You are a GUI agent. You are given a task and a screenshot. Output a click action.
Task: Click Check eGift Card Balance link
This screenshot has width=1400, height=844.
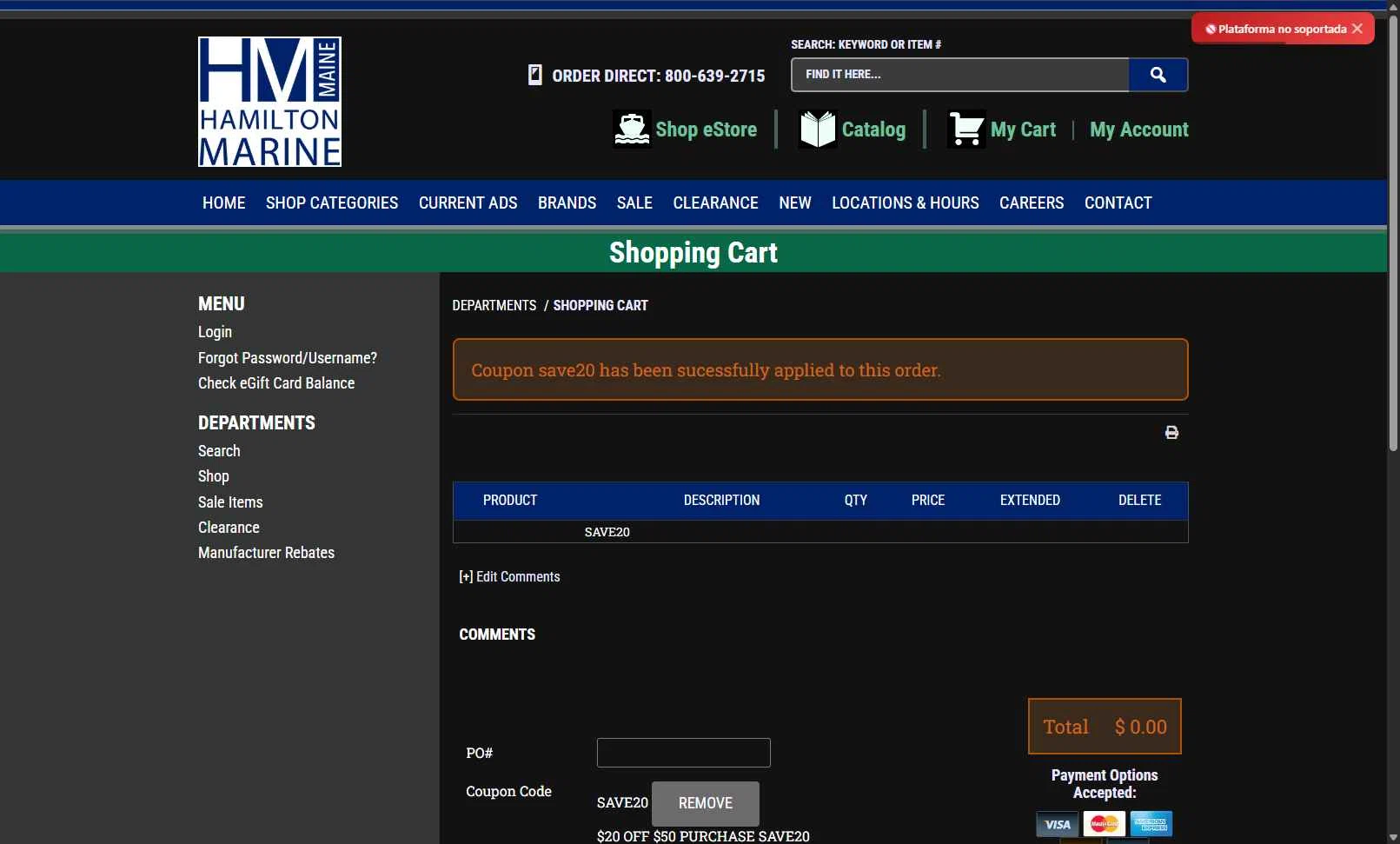click(276, 382)
